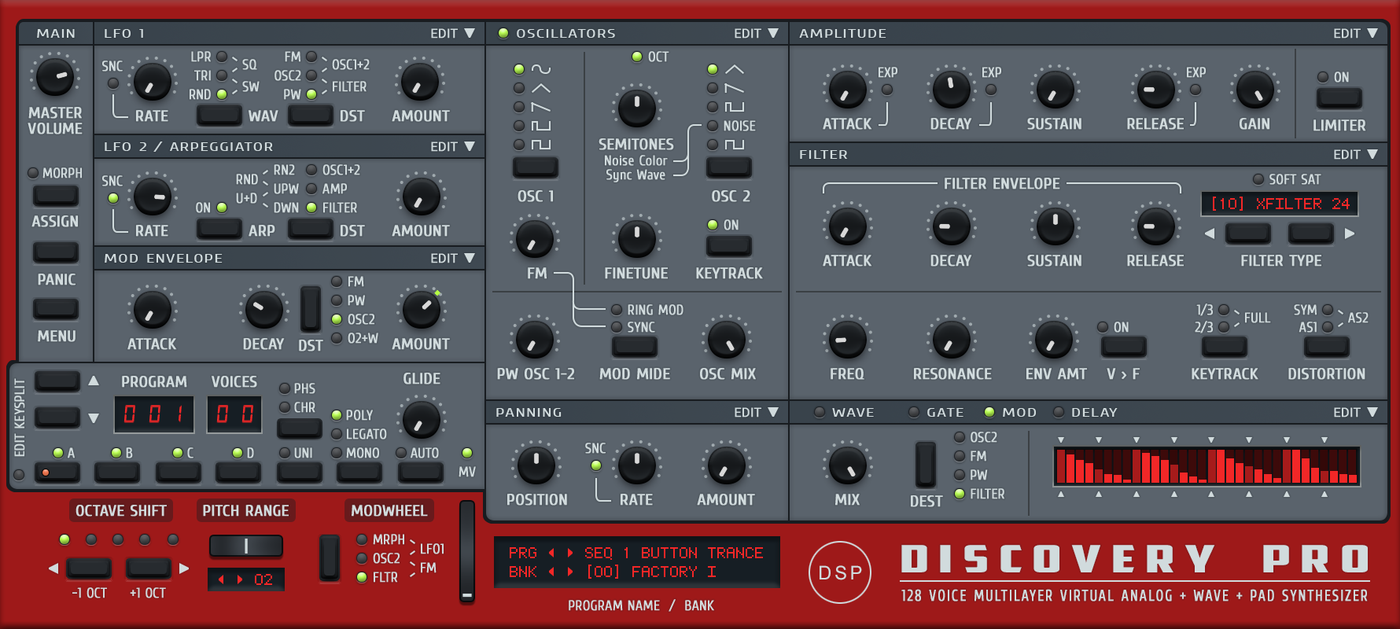Click the OSC Mix knob

tap(727, 339)
